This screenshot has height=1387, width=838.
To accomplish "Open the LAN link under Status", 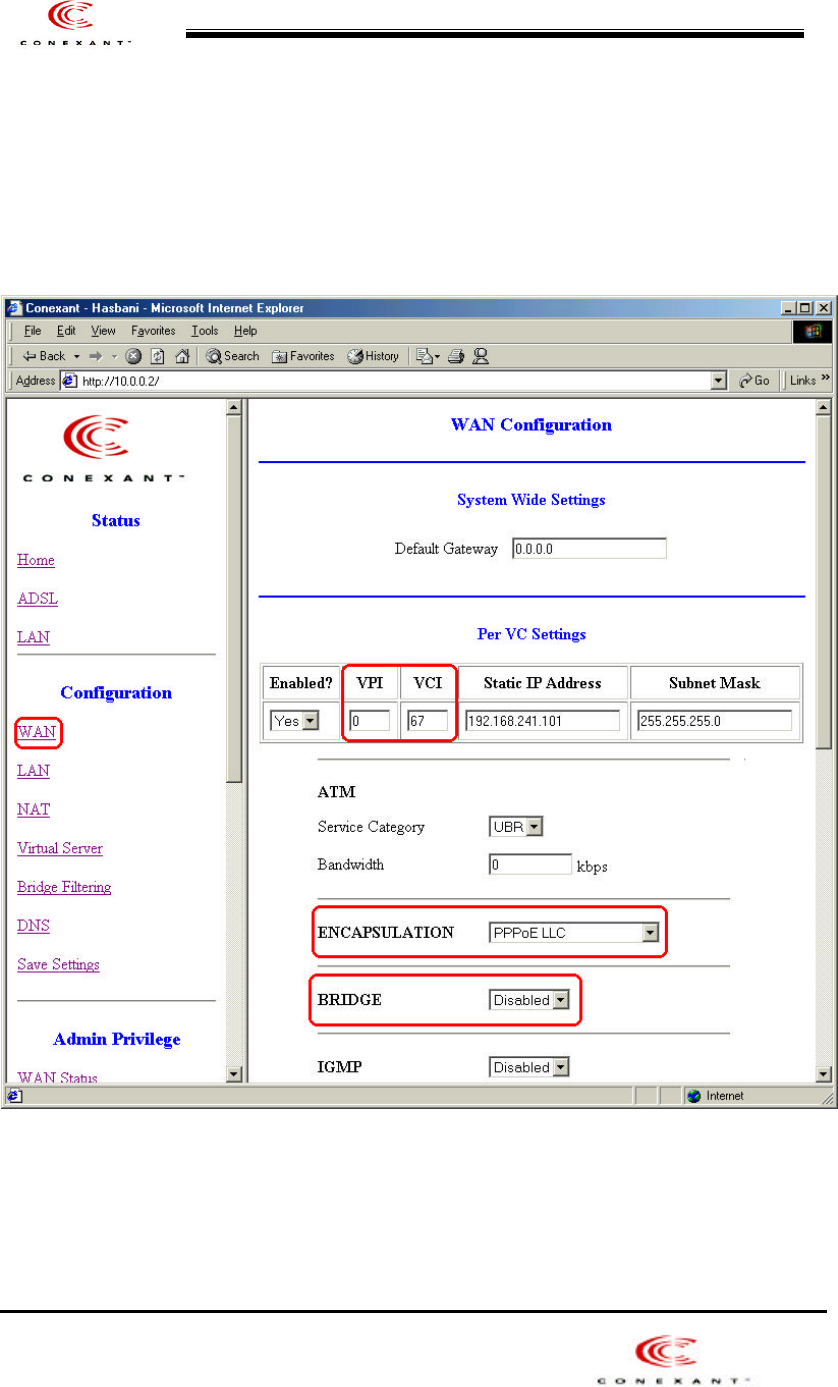I will click(x=33, y=637).
